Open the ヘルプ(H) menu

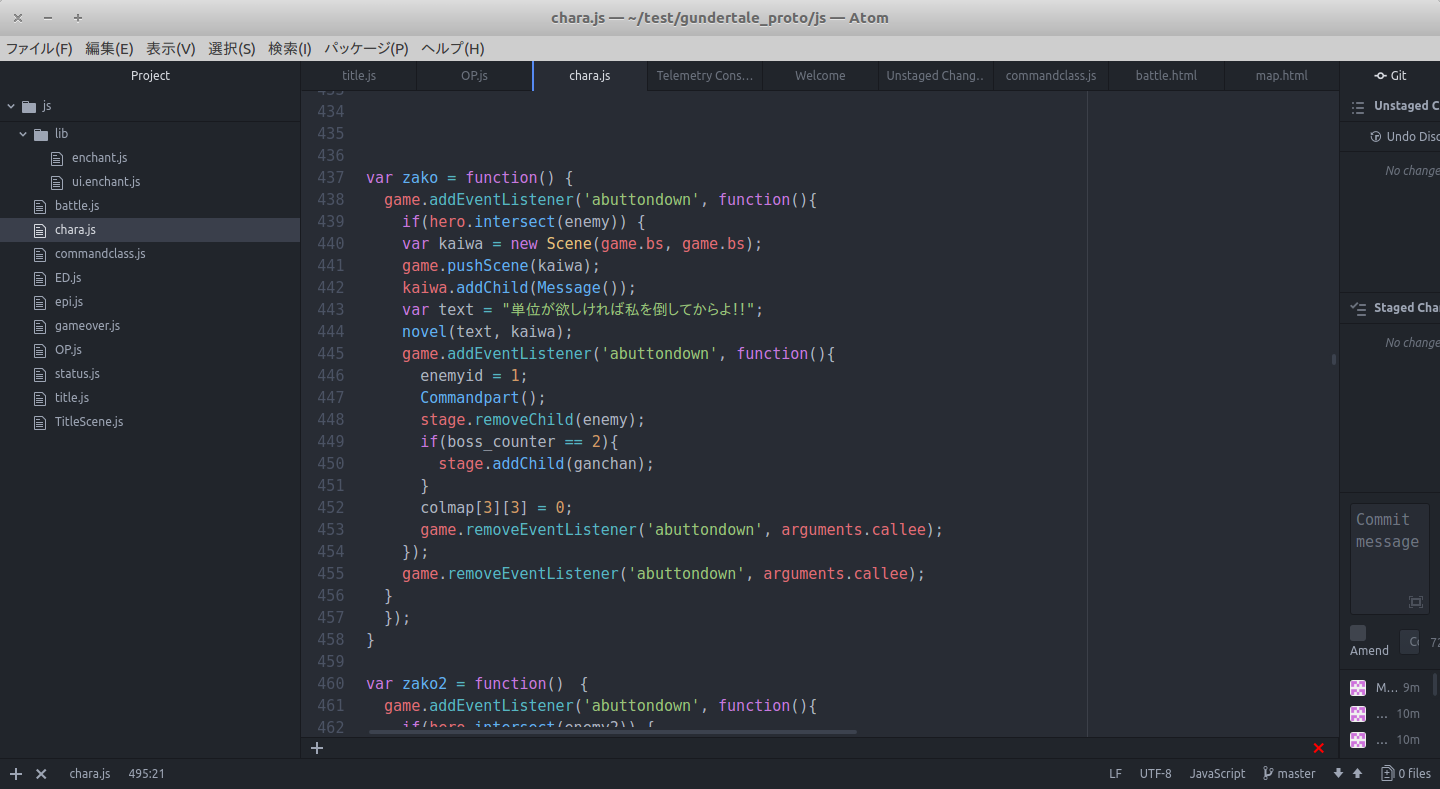pyautogui.click(x=453, y=49)
